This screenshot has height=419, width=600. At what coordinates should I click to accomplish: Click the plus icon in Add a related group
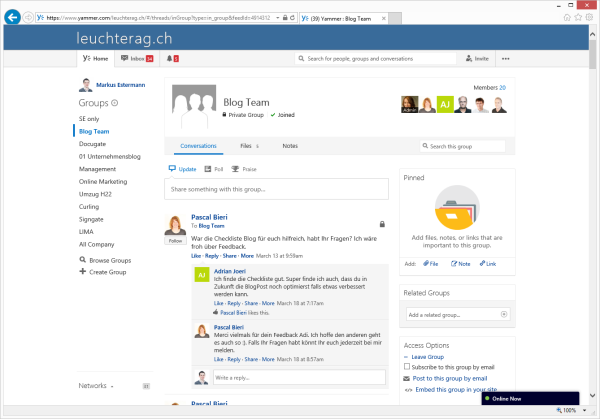click(x=504, y=315)
